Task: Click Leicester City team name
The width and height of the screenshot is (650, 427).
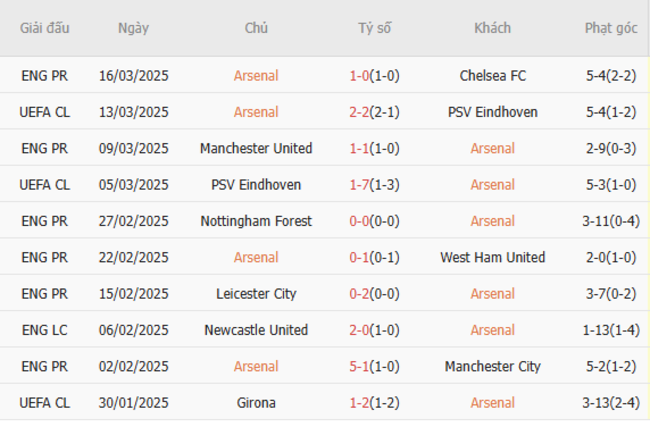Action: coord(256,294)
